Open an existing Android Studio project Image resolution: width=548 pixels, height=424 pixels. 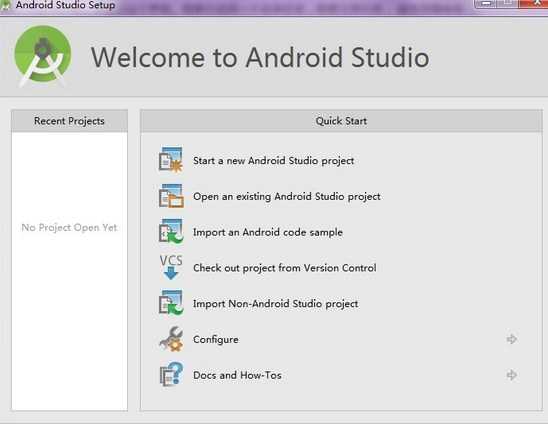click(x=287, y=196)
